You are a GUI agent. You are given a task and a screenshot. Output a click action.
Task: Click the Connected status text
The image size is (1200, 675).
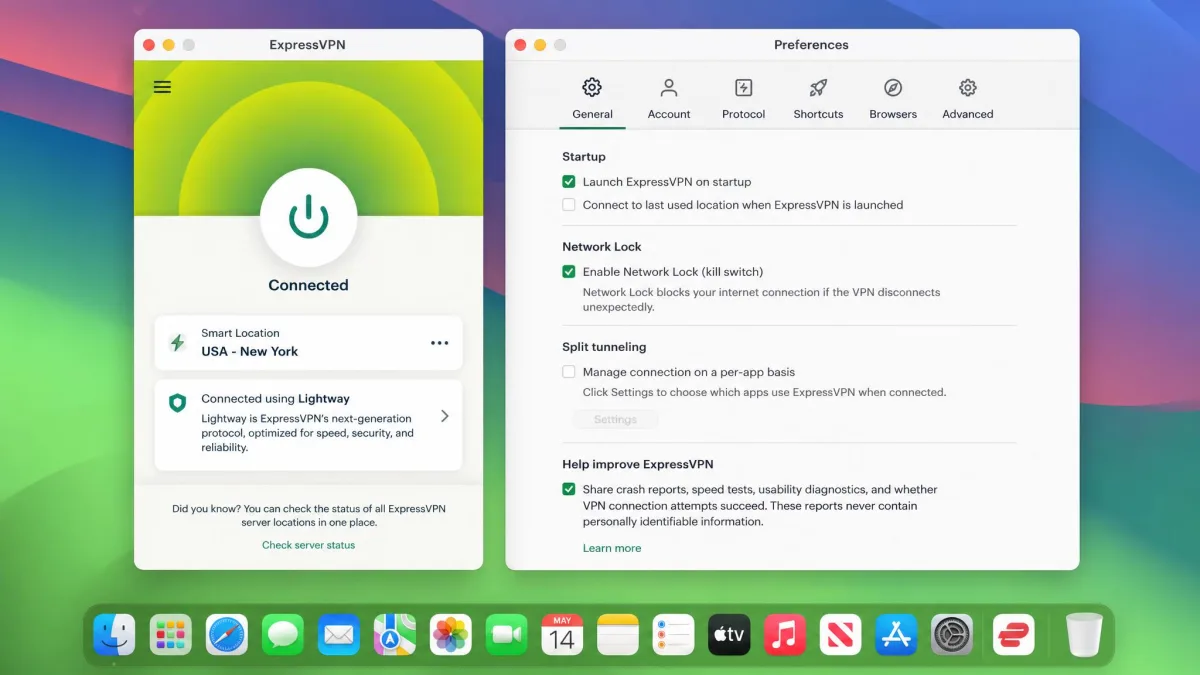pos(308,285)
